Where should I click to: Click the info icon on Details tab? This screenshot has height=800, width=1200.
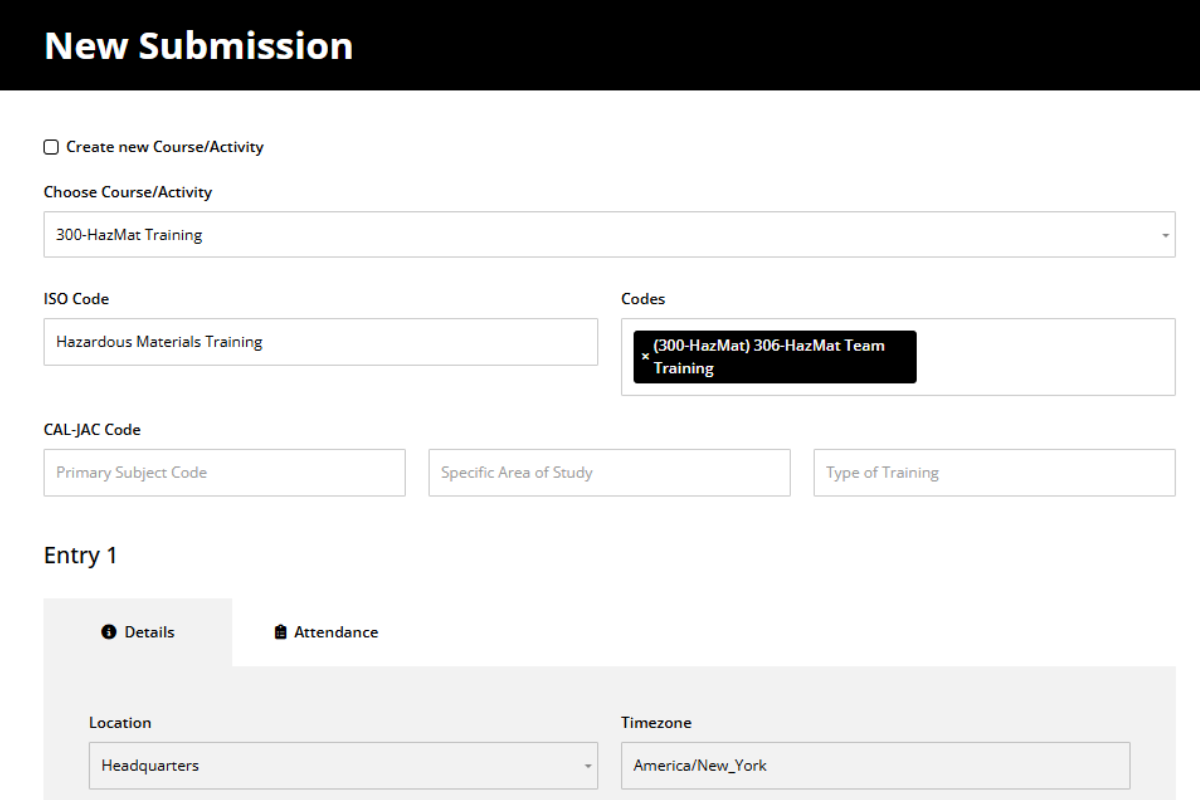(109, 632)
